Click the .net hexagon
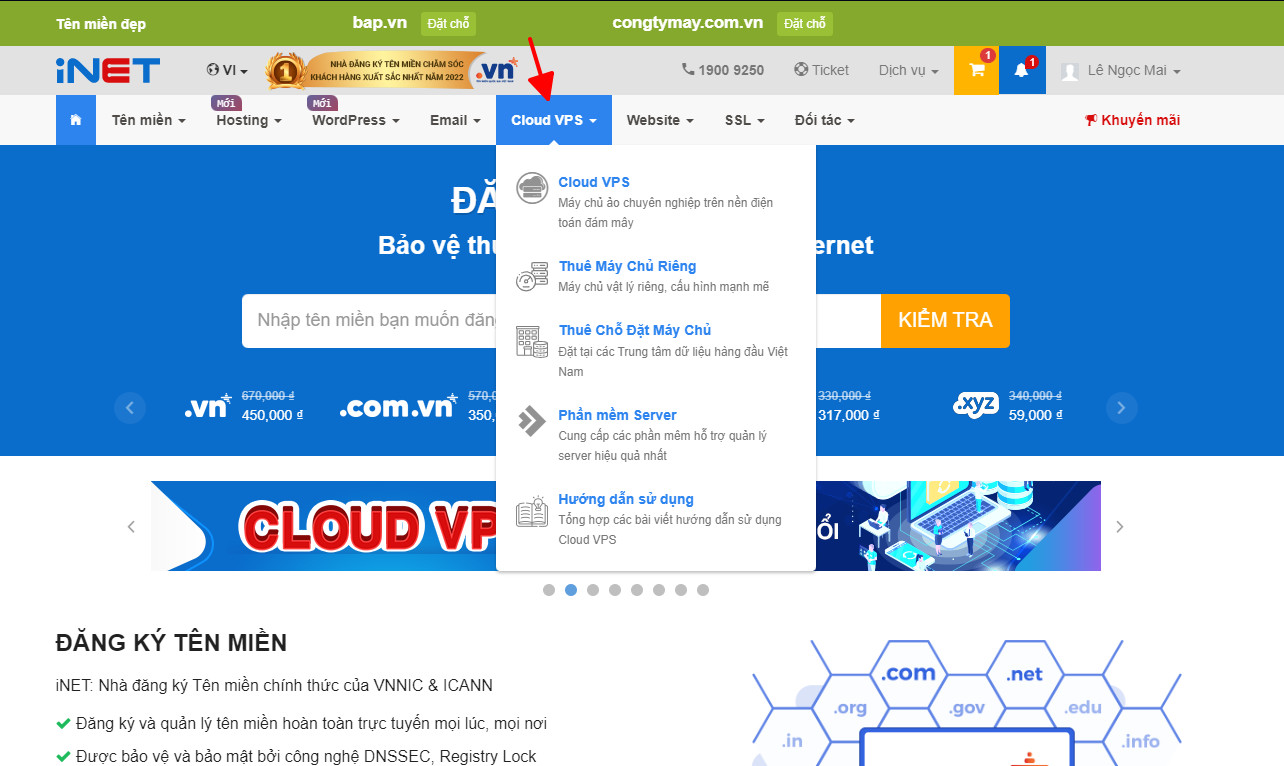 click(x=1025, y=674)
